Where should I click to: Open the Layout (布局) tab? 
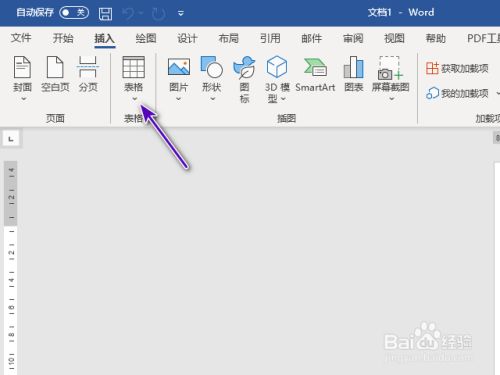point(229,38)
